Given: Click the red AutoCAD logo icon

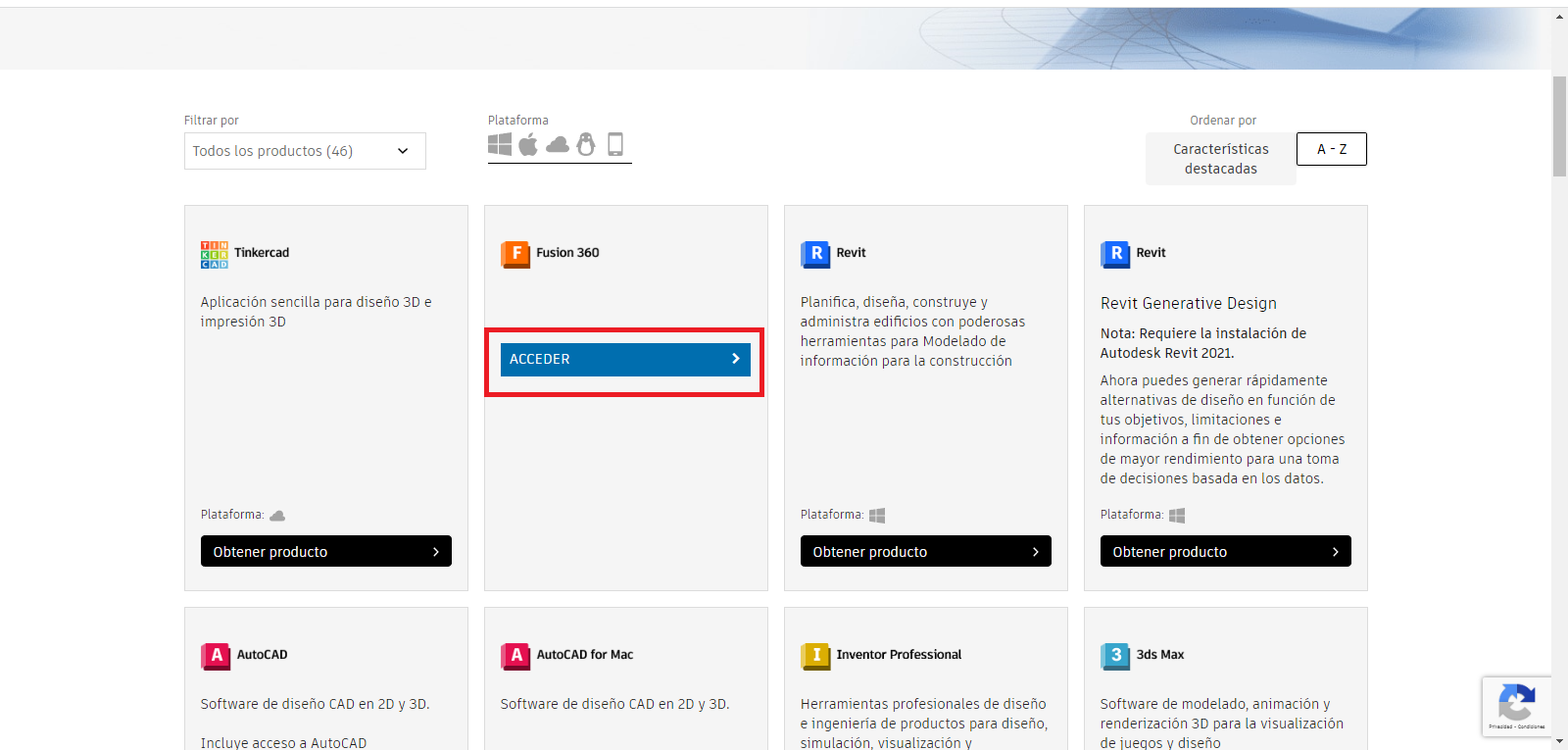Looking at the screenshot, I should click(x=215, y=656).
